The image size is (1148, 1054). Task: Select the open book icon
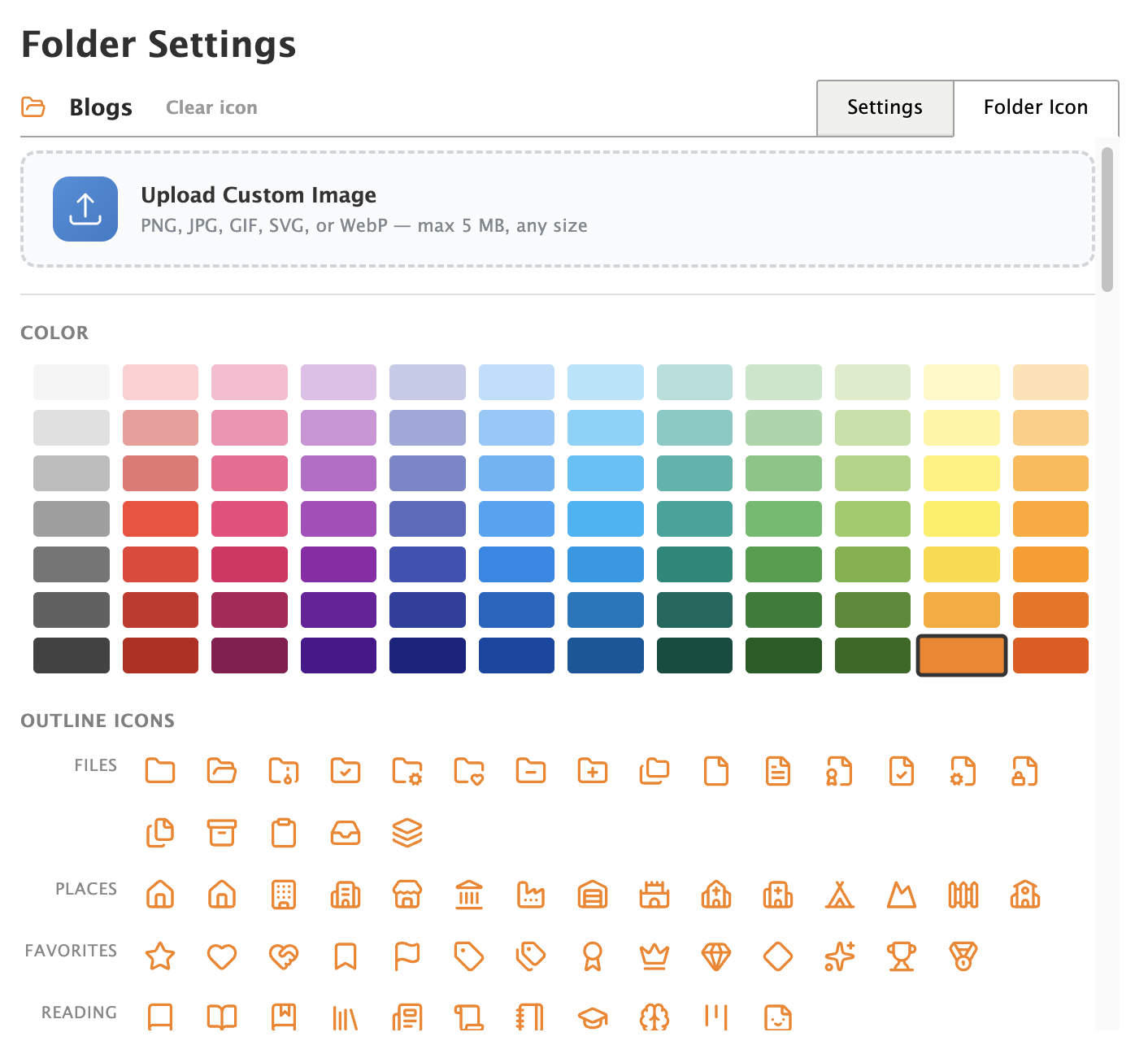222,1017
